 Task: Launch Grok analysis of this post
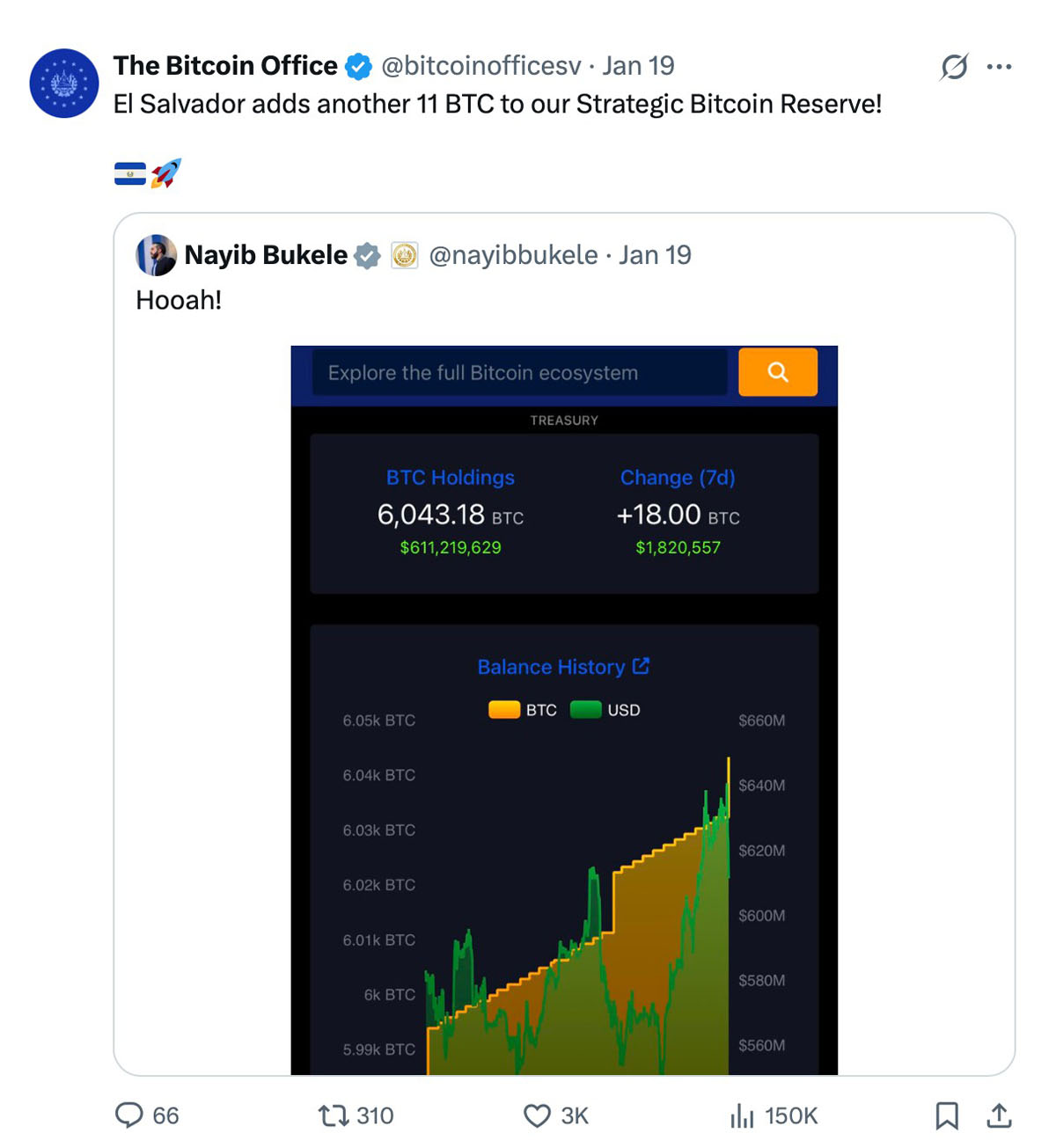[x=955, y=65]
